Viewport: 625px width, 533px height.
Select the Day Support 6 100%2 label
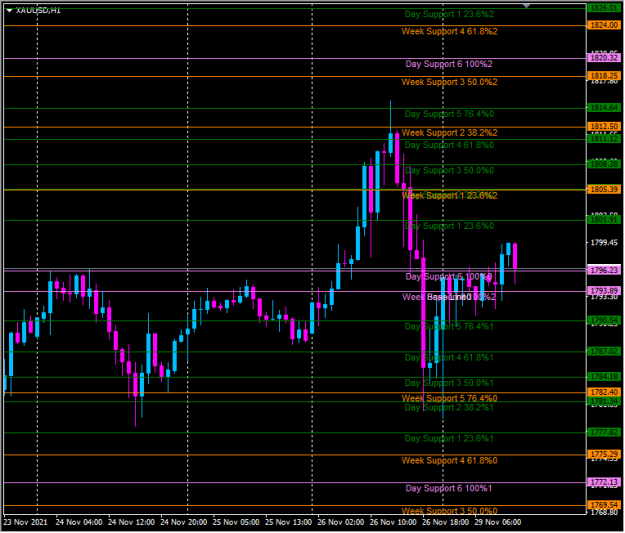449,64
